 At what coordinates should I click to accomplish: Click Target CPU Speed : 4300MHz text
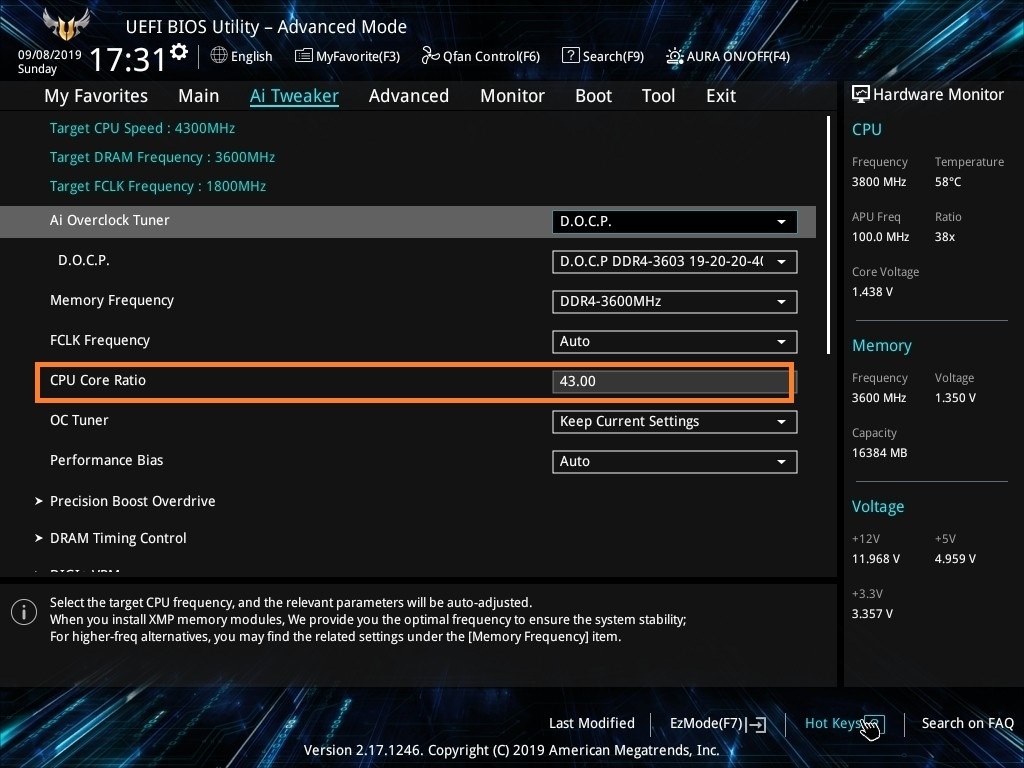(x=142, y=128)
